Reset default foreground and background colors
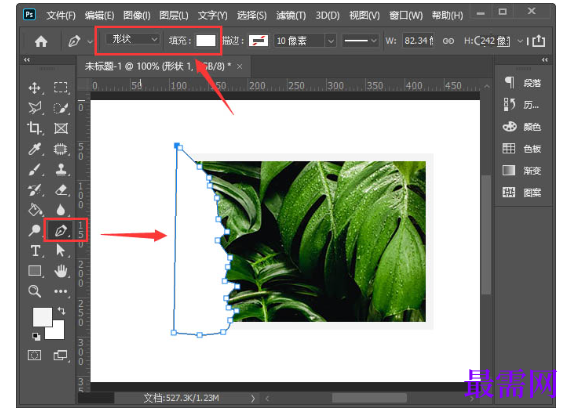 click(36, 336)
